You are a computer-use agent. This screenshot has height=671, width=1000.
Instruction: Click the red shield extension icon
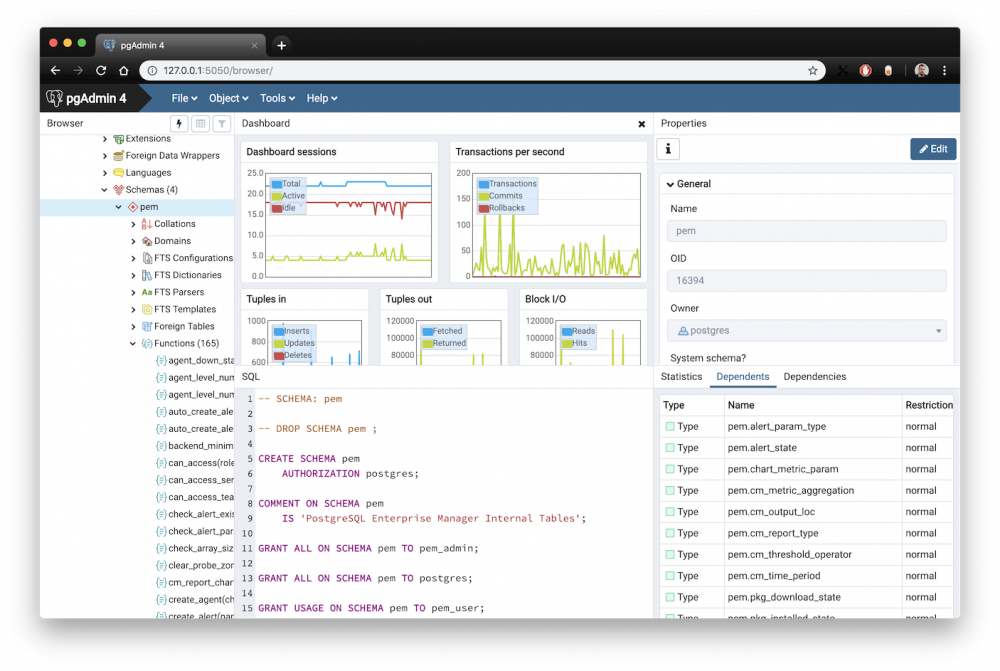pyautogui.click(x=865, y=71)
